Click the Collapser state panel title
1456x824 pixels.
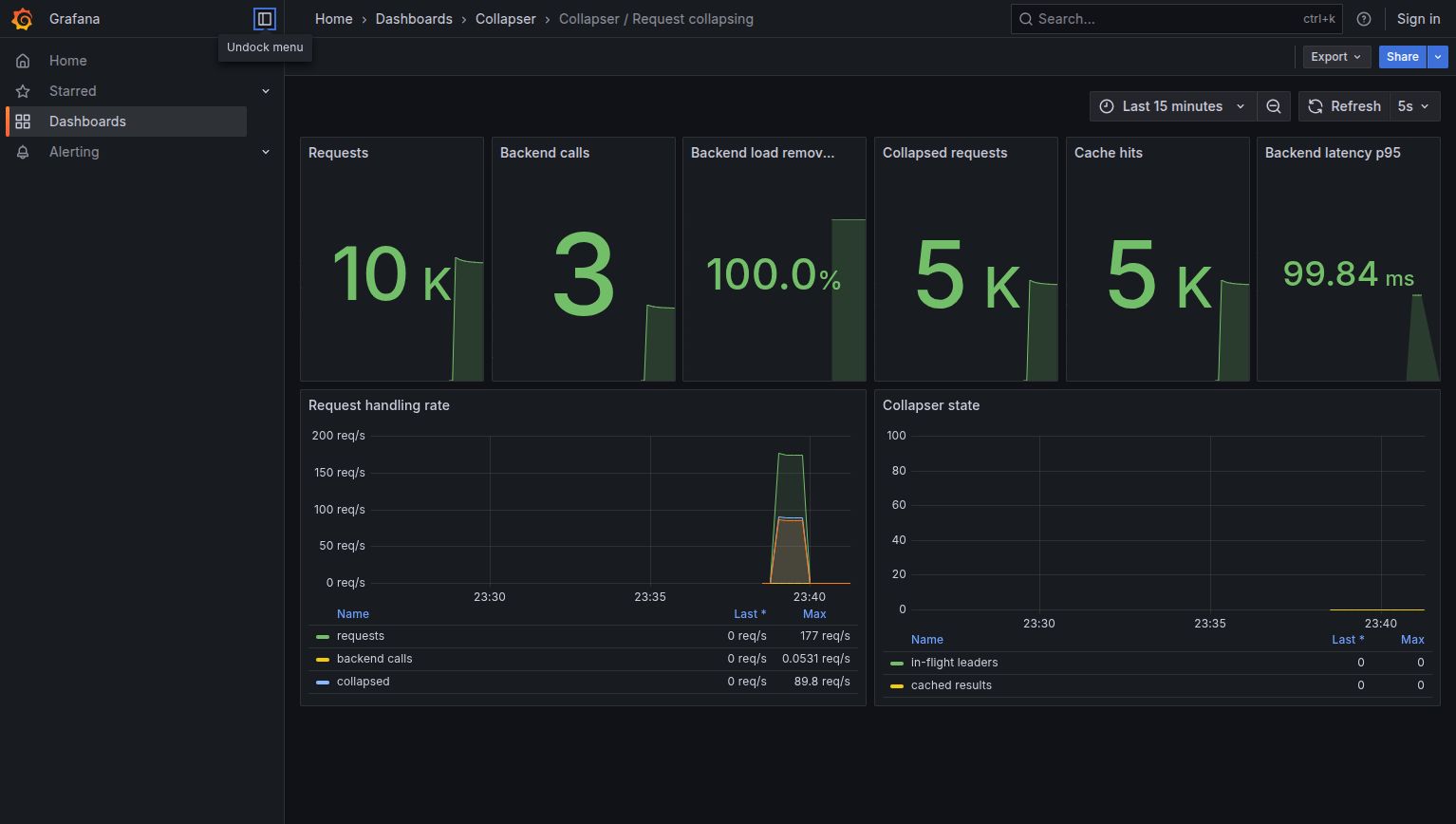point(931,405)
